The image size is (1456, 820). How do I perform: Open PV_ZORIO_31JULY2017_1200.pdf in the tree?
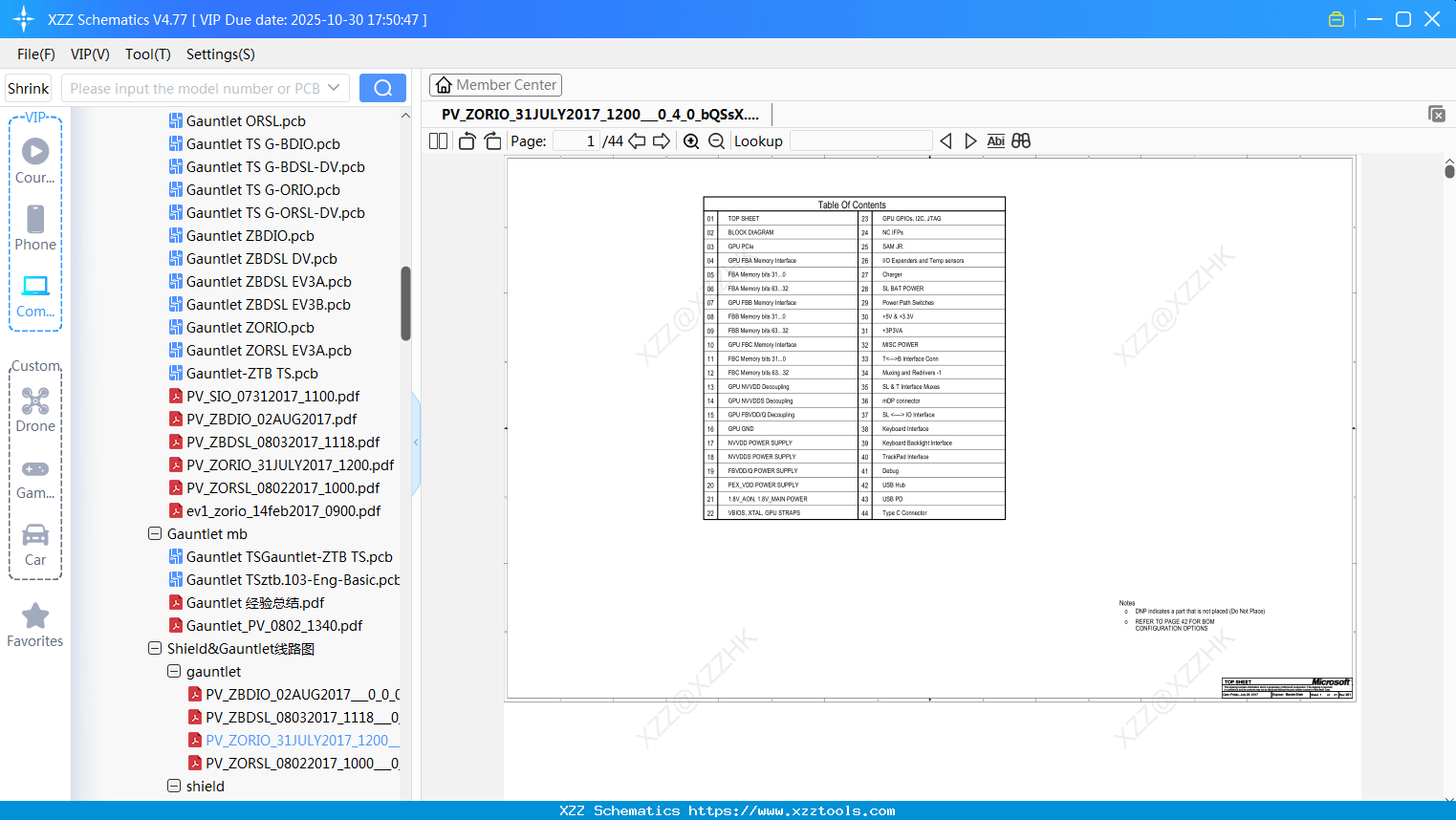(x=290, y=465)
